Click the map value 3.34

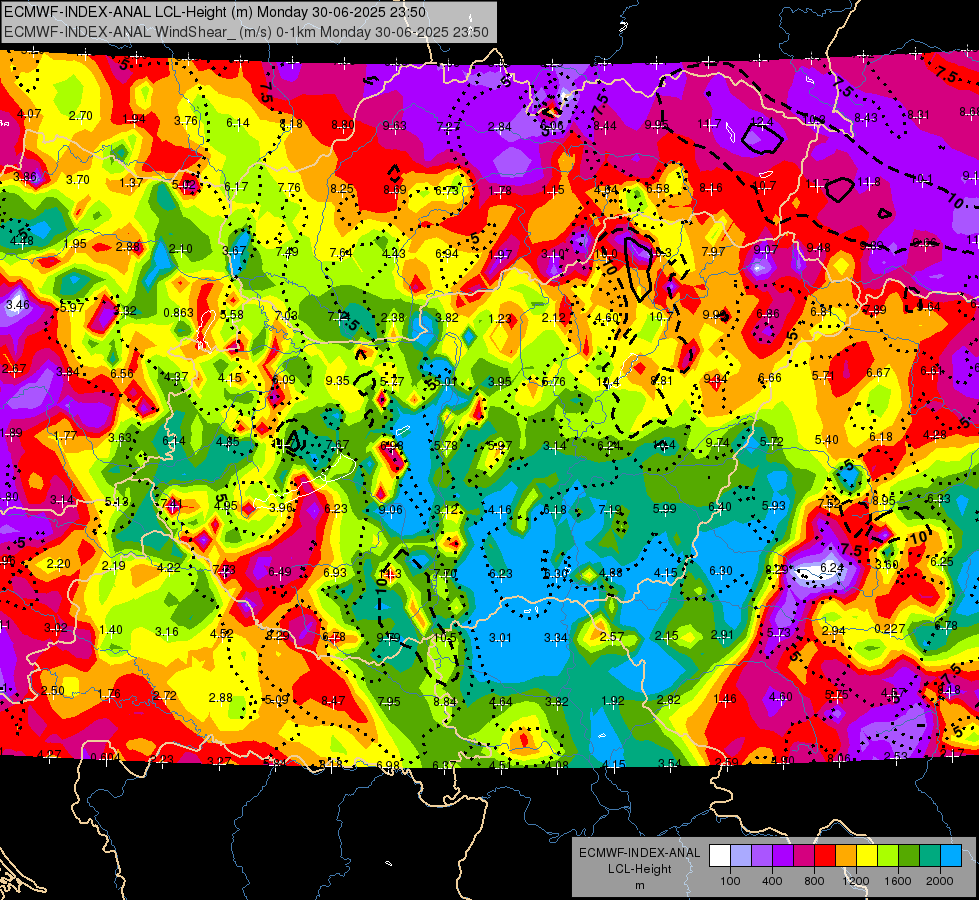(x=556, y=638)
